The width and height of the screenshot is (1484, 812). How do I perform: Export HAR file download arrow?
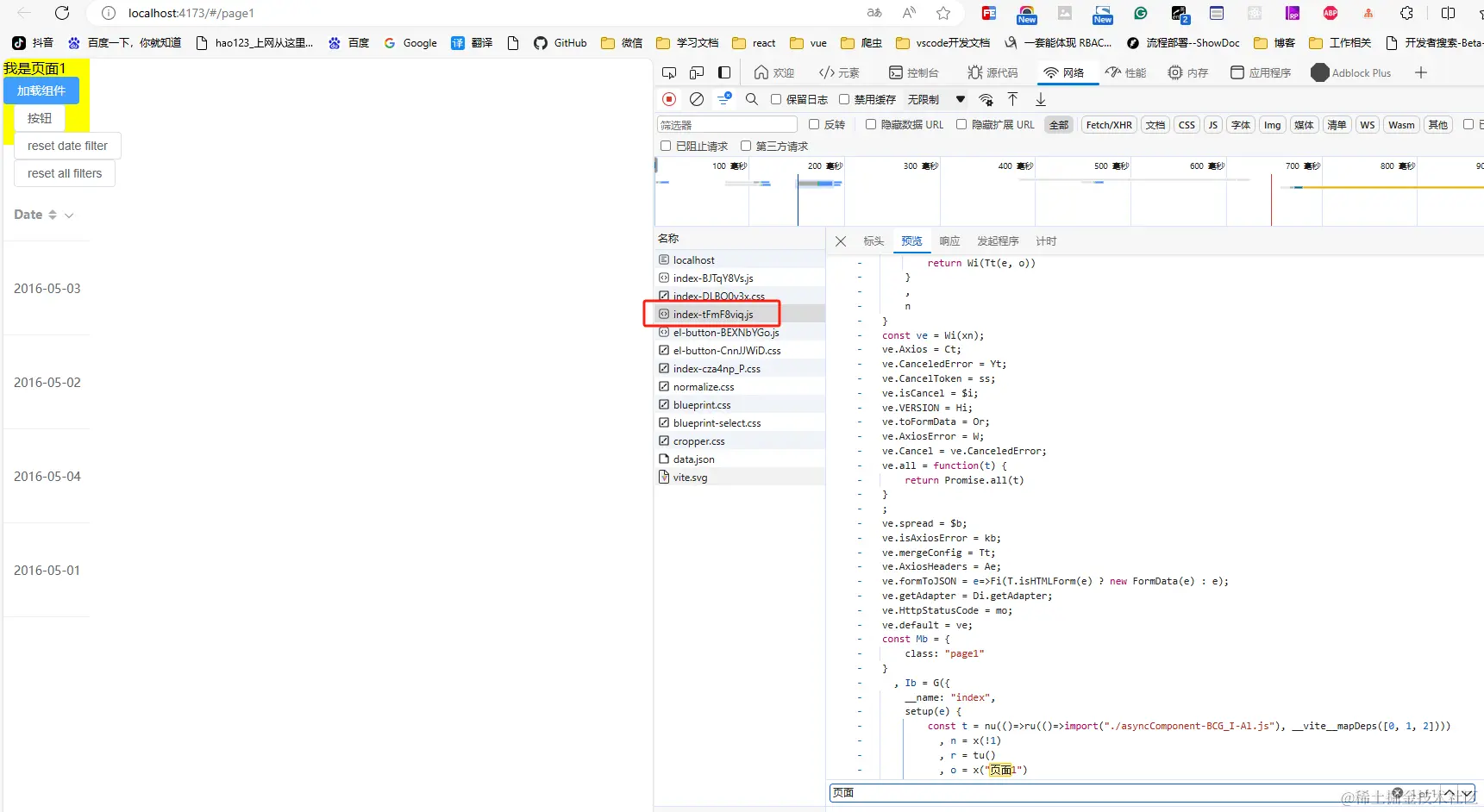pyautogui.click(x=1041, y=99)
